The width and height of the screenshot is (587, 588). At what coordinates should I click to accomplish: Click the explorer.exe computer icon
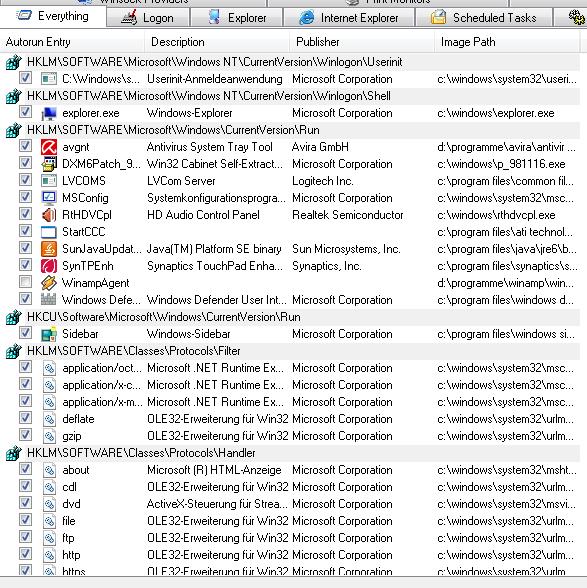point(49,113)
